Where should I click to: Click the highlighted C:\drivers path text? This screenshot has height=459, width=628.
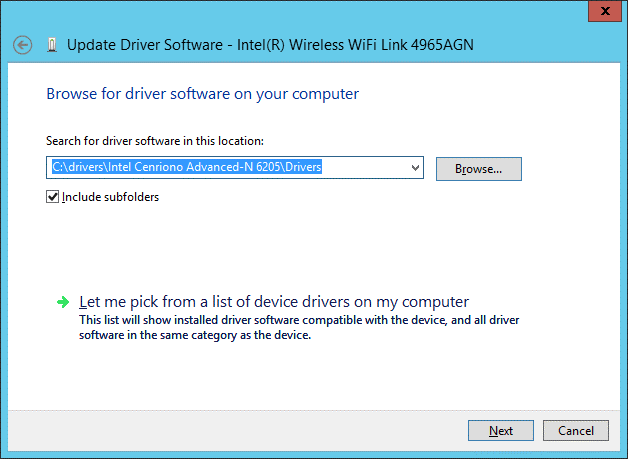click(186, 168)
